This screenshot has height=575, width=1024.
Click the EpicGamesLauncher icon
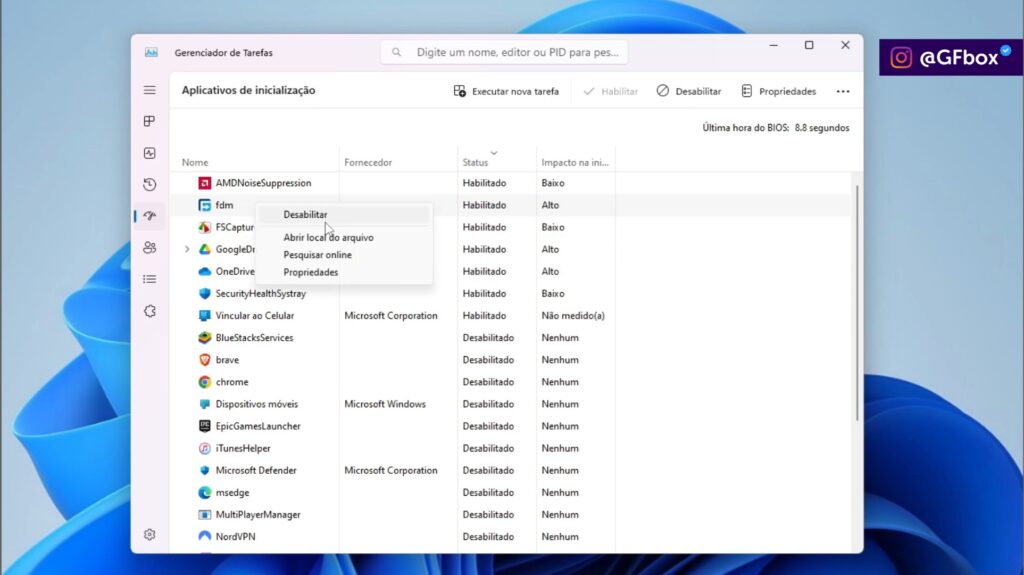pos(204,426)
